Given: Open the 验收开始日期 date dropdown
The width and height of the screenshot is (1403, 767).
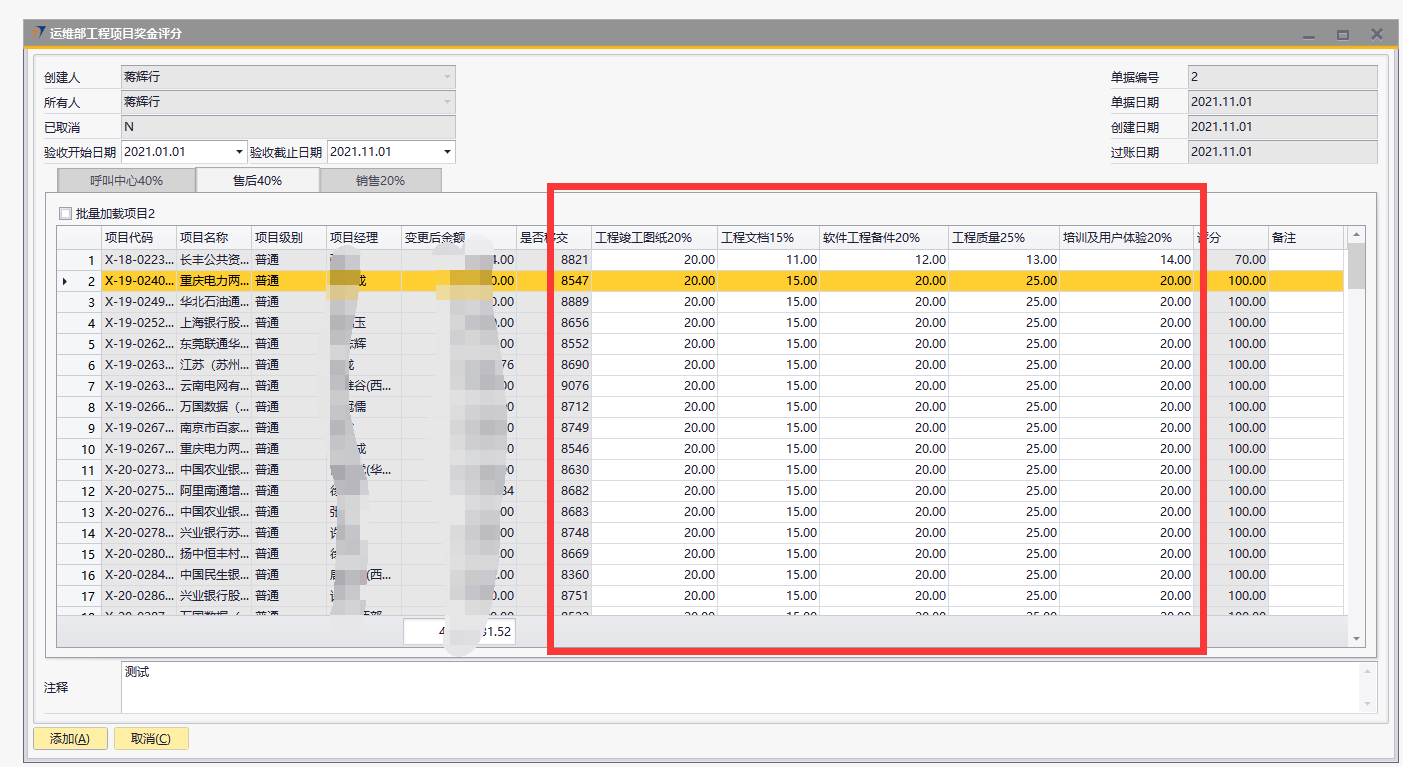Looking at the screenshot, I should pyautogui.click(x=239, y=152).
